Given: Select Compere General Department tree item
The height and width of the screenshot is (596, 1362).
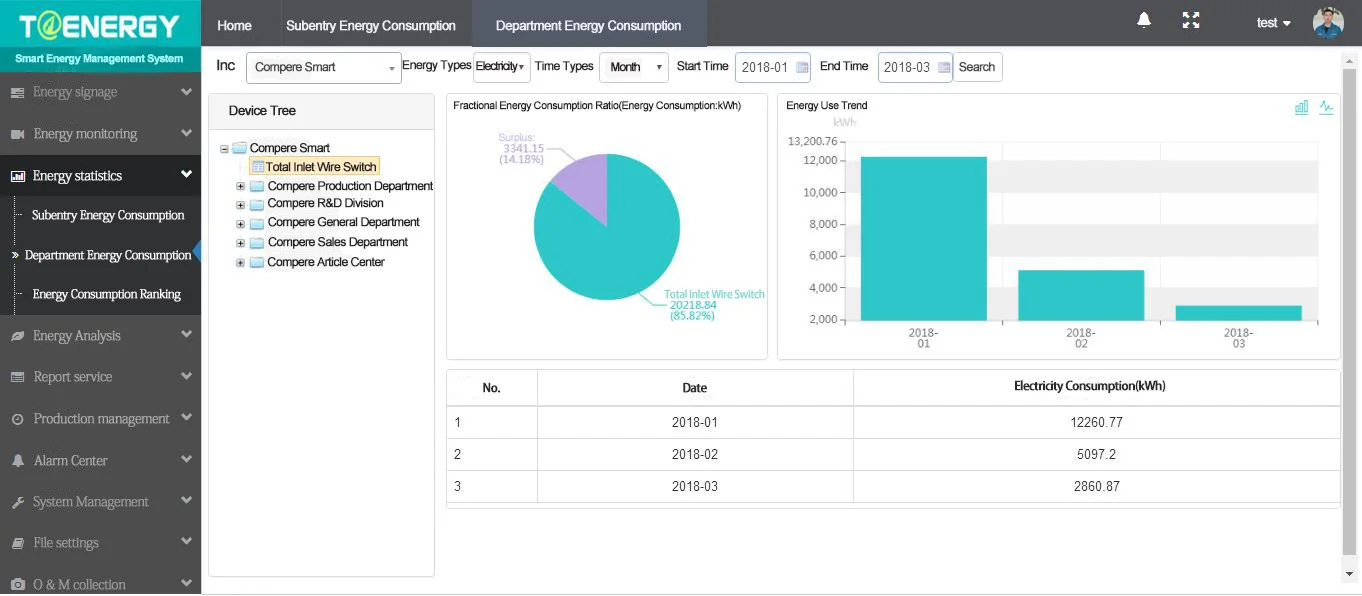Looking at the screenshot, I should [x=343, y=222].
